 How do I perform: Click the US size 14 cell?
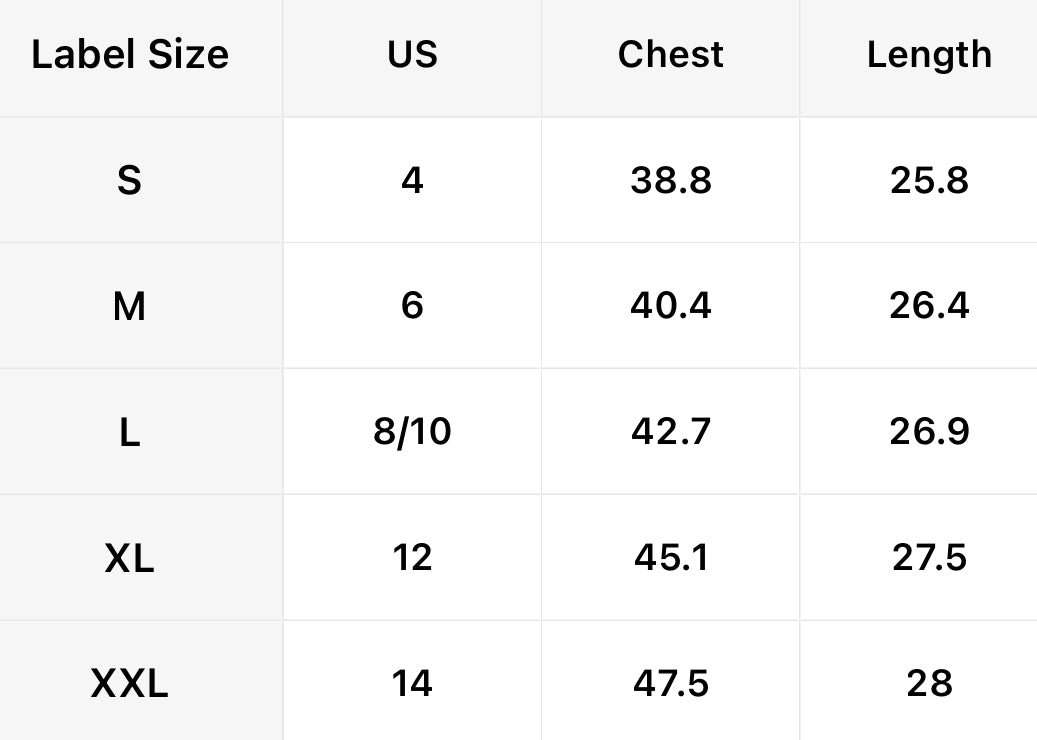pos(412,684)
